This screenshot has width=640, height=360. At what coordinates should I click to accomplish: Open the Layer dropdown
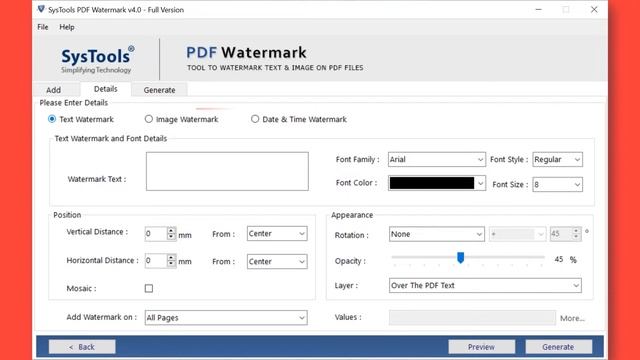[x=485, y=285]
